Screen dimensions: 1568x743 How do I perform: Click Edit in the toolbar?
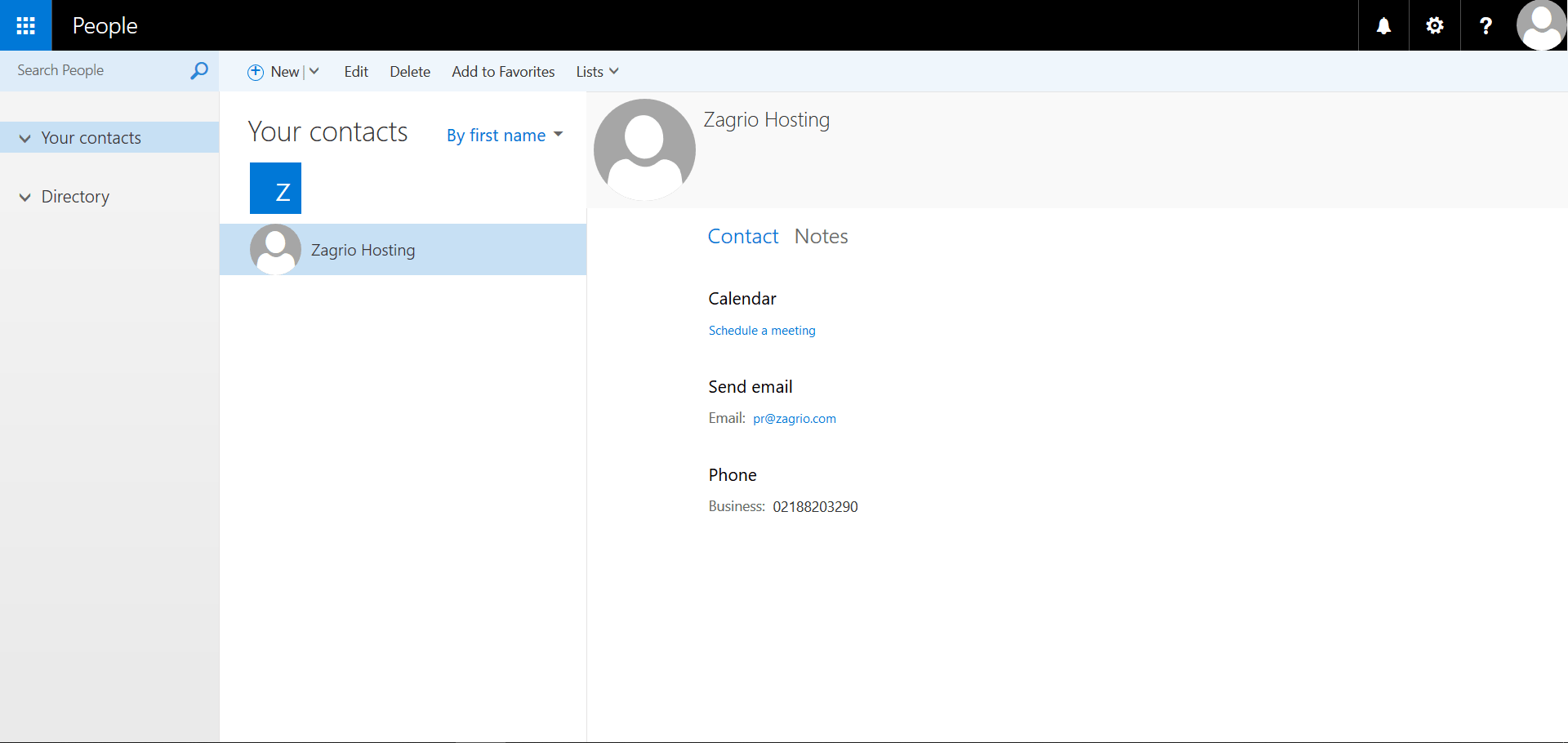tap(356, 72)
